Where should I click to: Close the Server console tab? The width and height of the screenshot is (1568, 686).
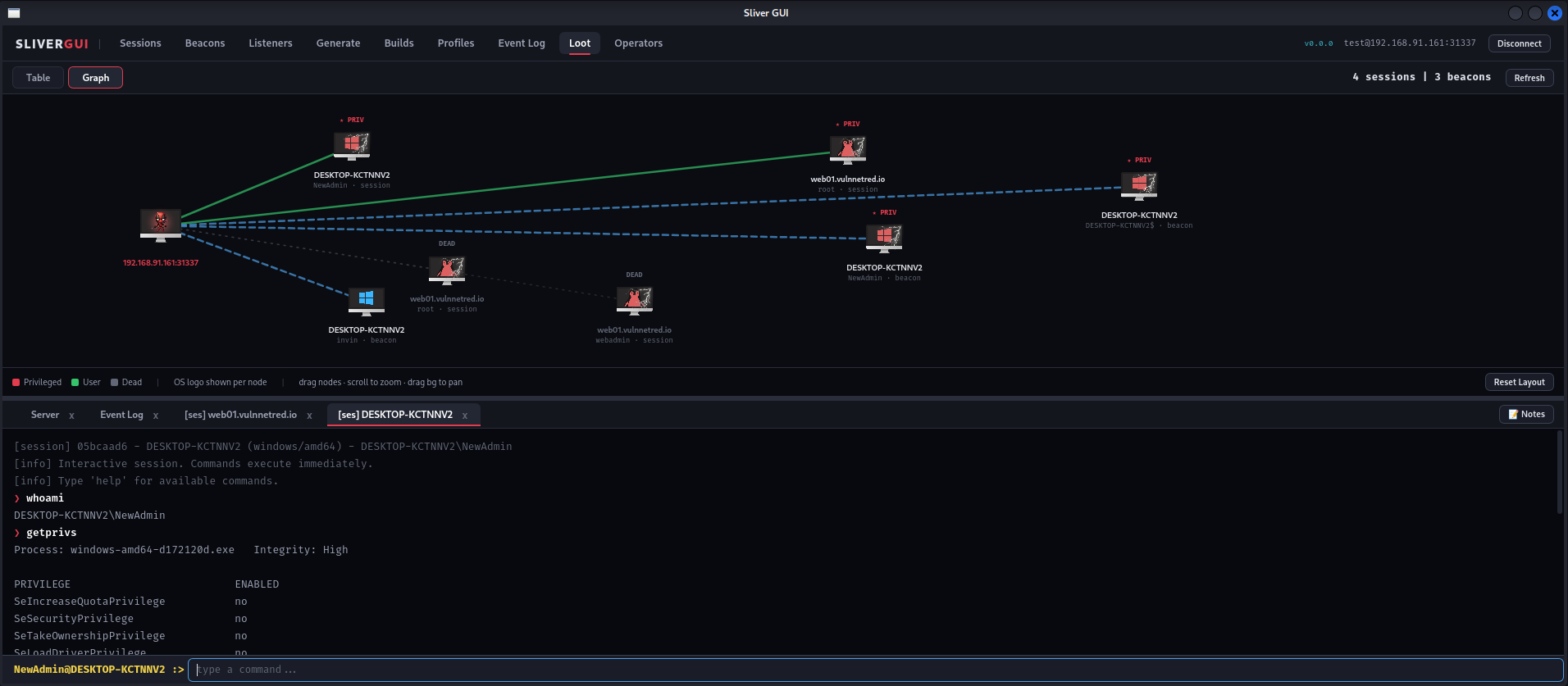(x=71, y=416)
